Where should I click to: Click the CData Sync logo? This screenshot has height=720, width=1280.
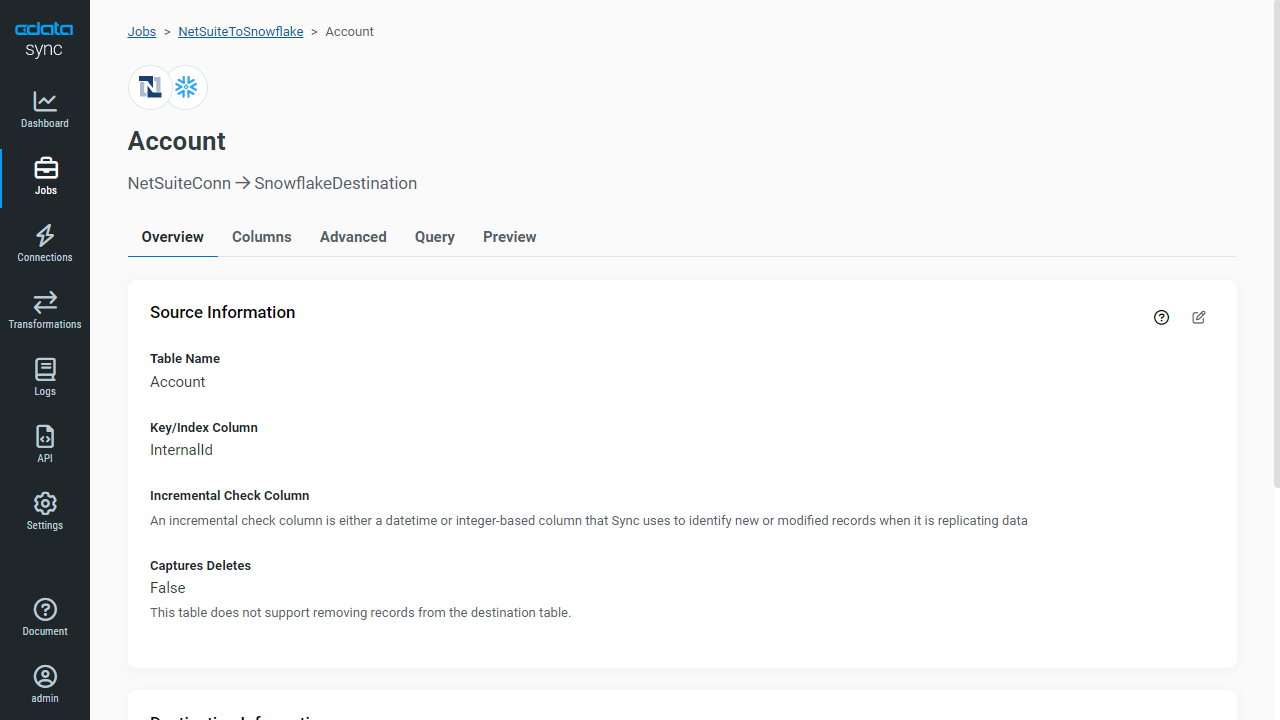pyautogui.click(x=44, y=40)
